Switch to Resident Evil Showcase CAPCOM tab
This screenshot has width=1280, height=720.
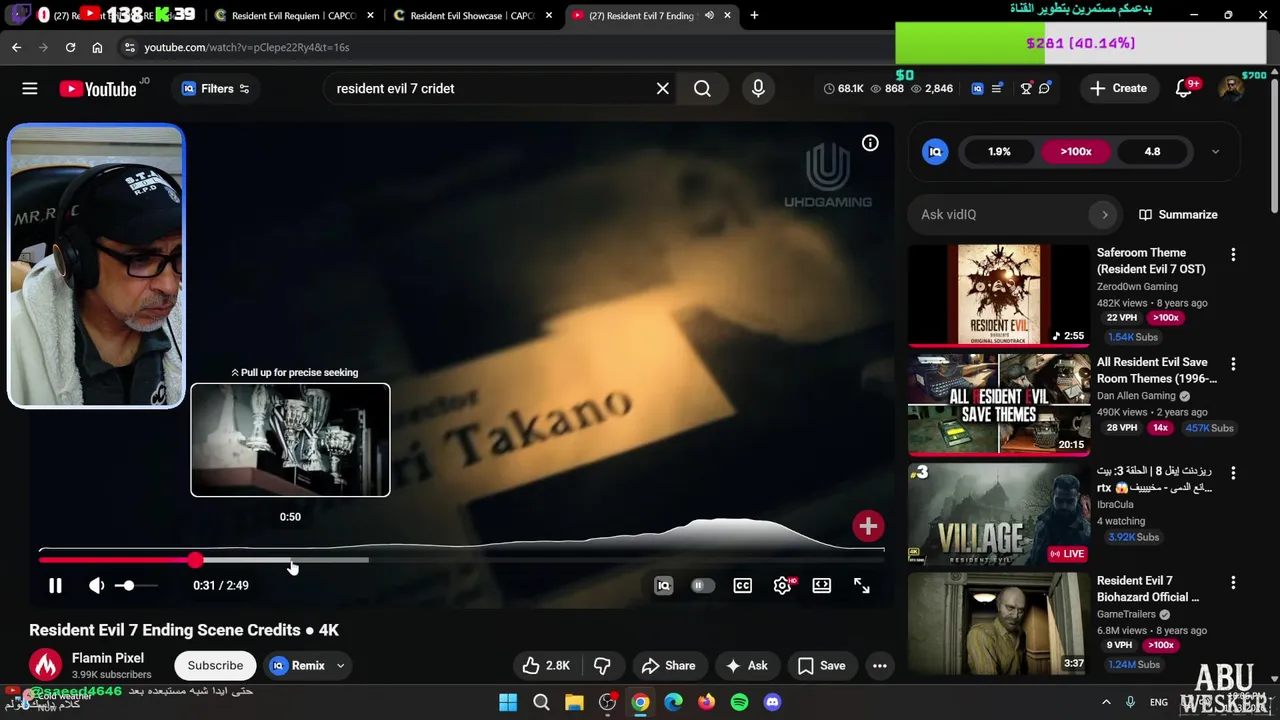474,16
